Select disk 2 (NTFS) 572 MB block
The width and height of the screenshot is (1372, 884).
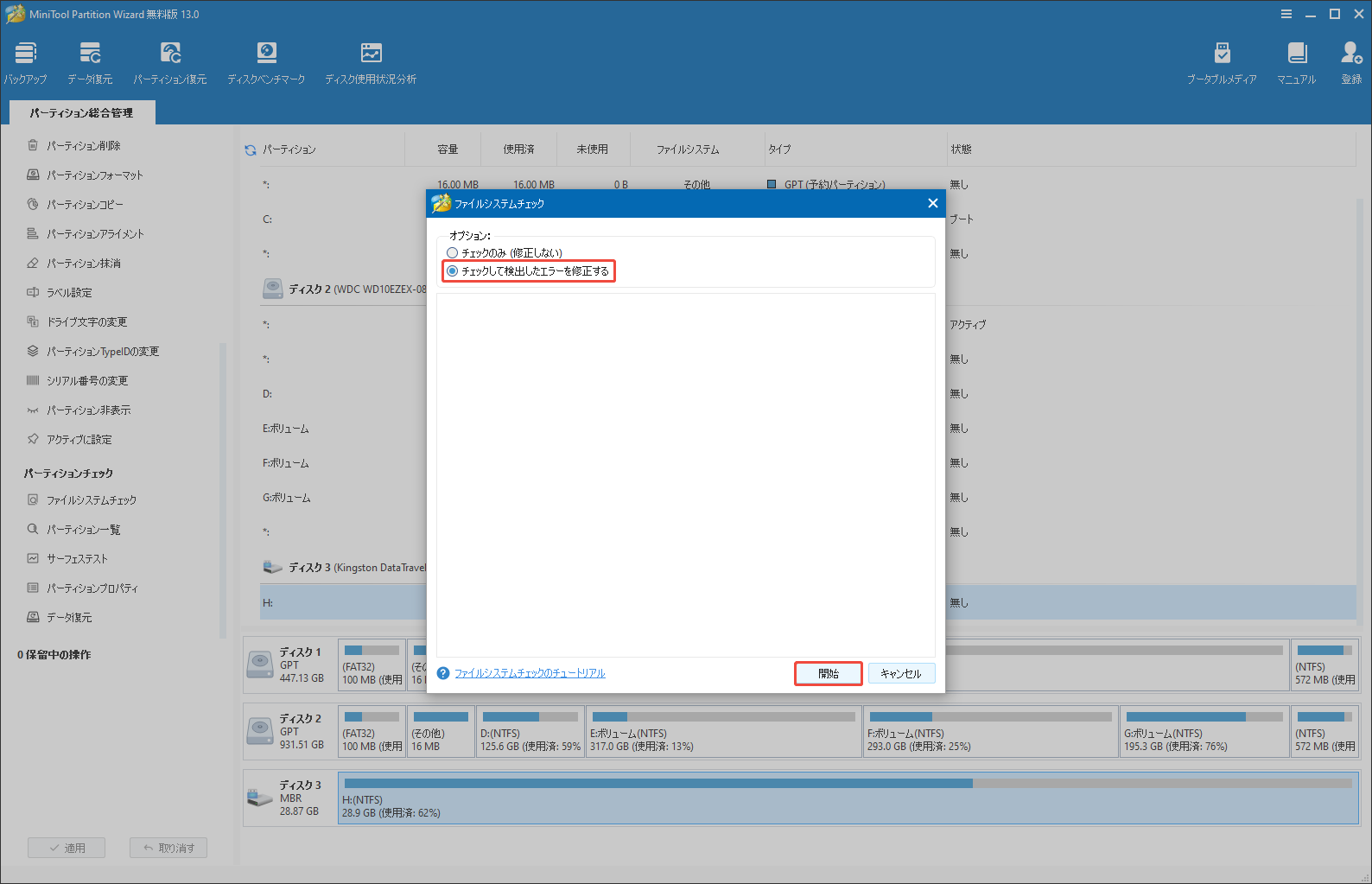coord(1324,732)
